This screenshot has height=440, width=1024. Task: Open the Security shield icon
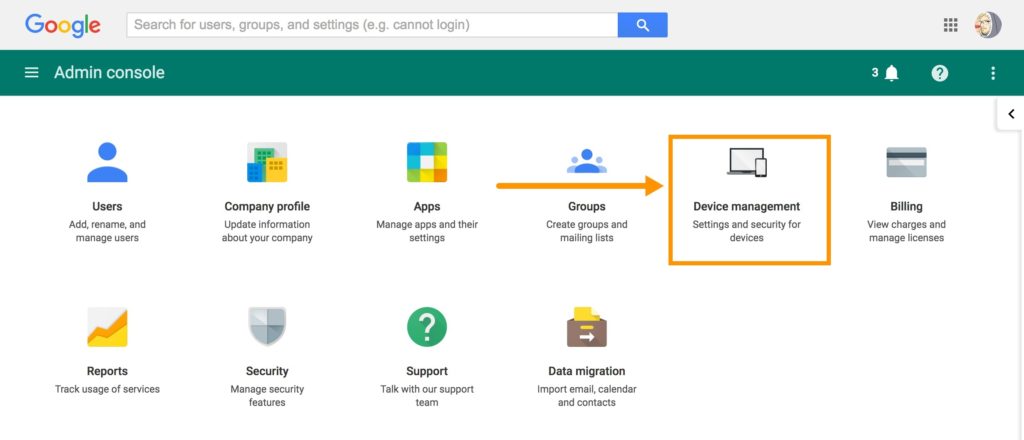[267, 326]
